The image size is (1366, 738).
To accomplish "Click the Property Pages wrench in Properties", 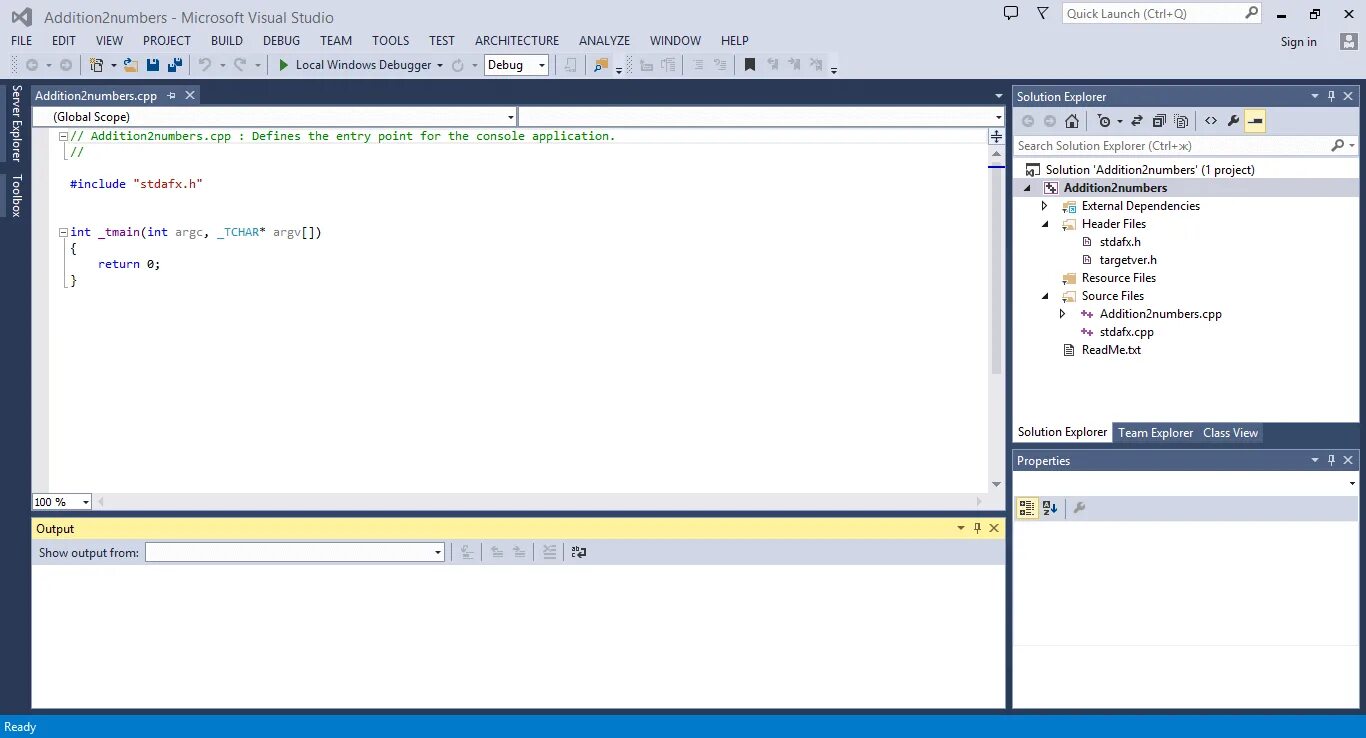I will click(x=1079, y=508).
